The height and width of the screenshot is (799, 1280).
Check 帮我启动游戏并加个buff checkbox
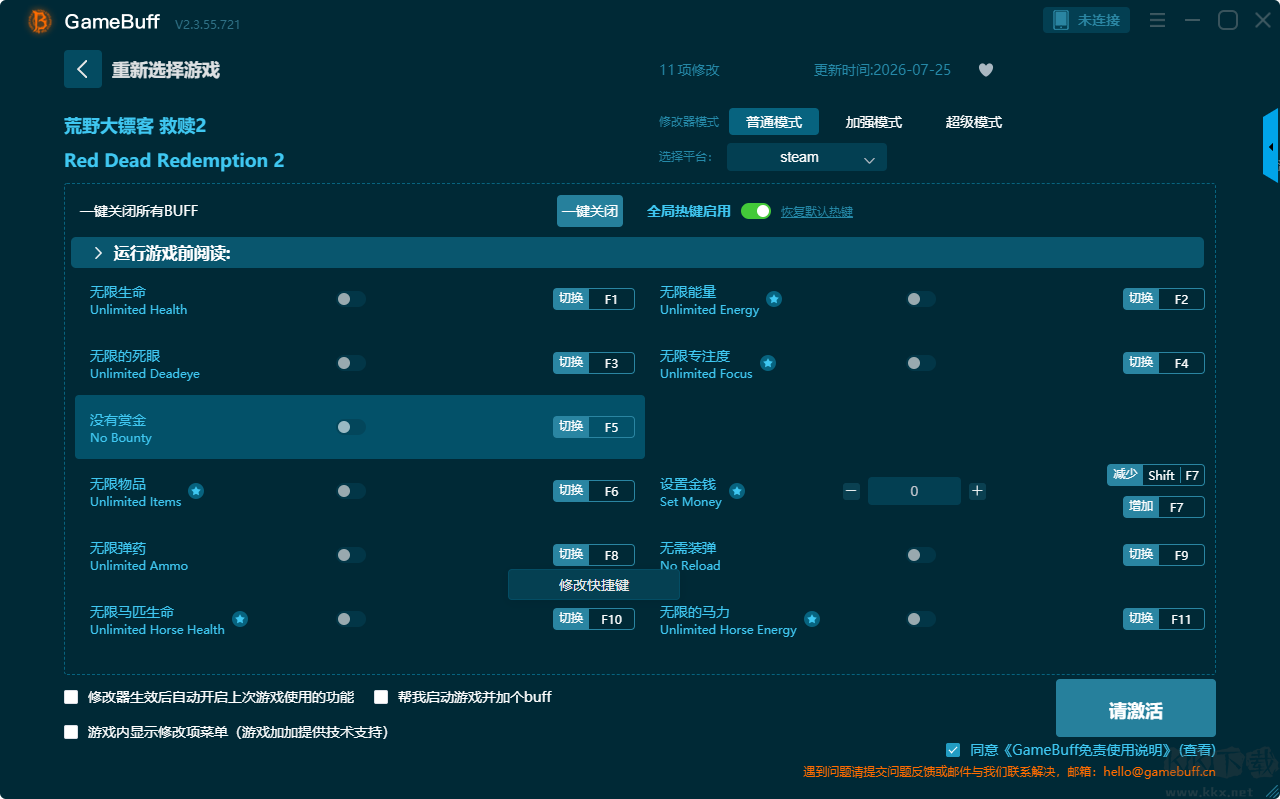pyautogui.click(x=381, y=697)
